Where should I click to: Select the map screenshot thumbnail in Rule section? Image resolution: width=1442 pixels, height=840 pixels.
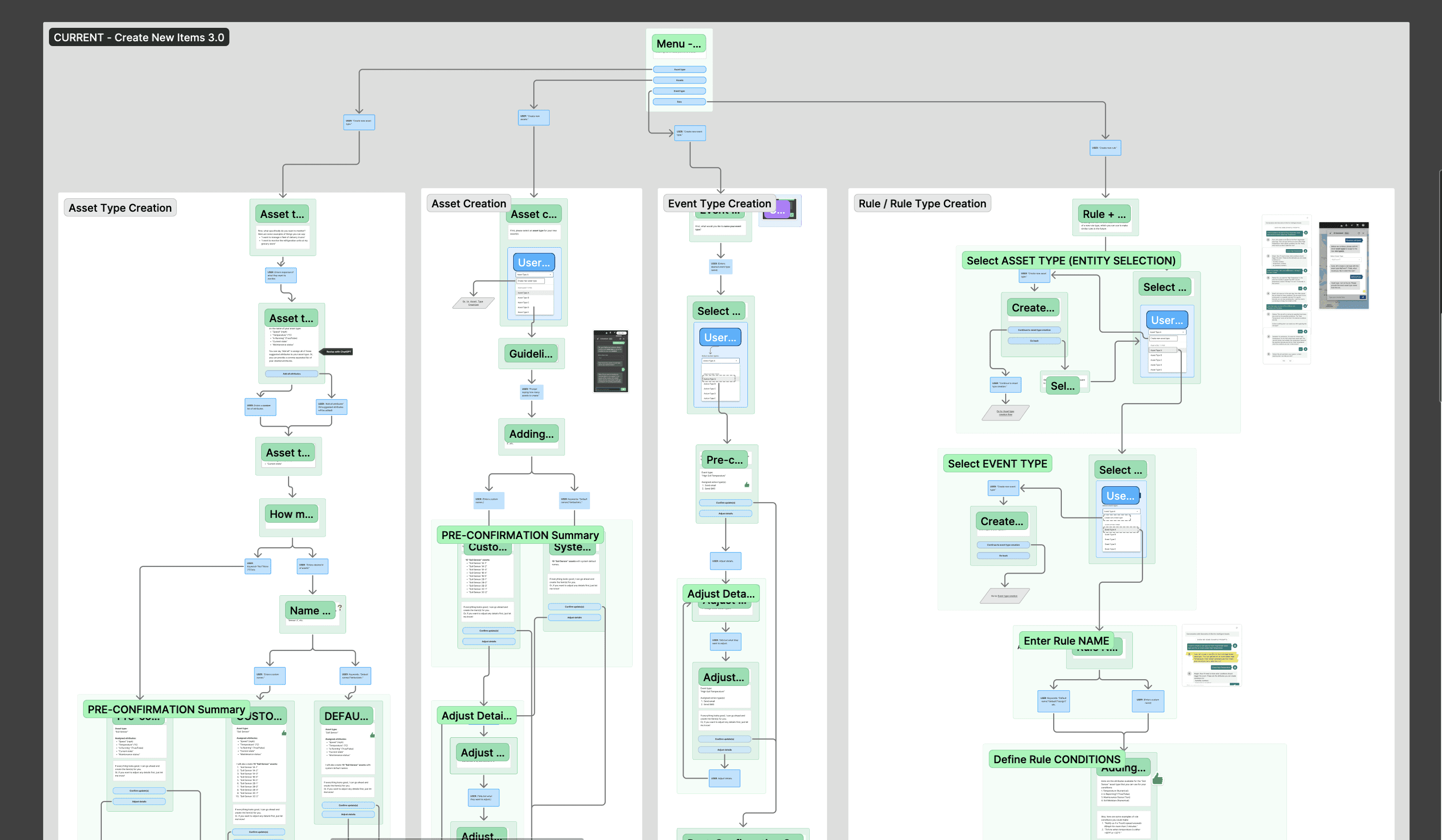(x=1343, y=265)
